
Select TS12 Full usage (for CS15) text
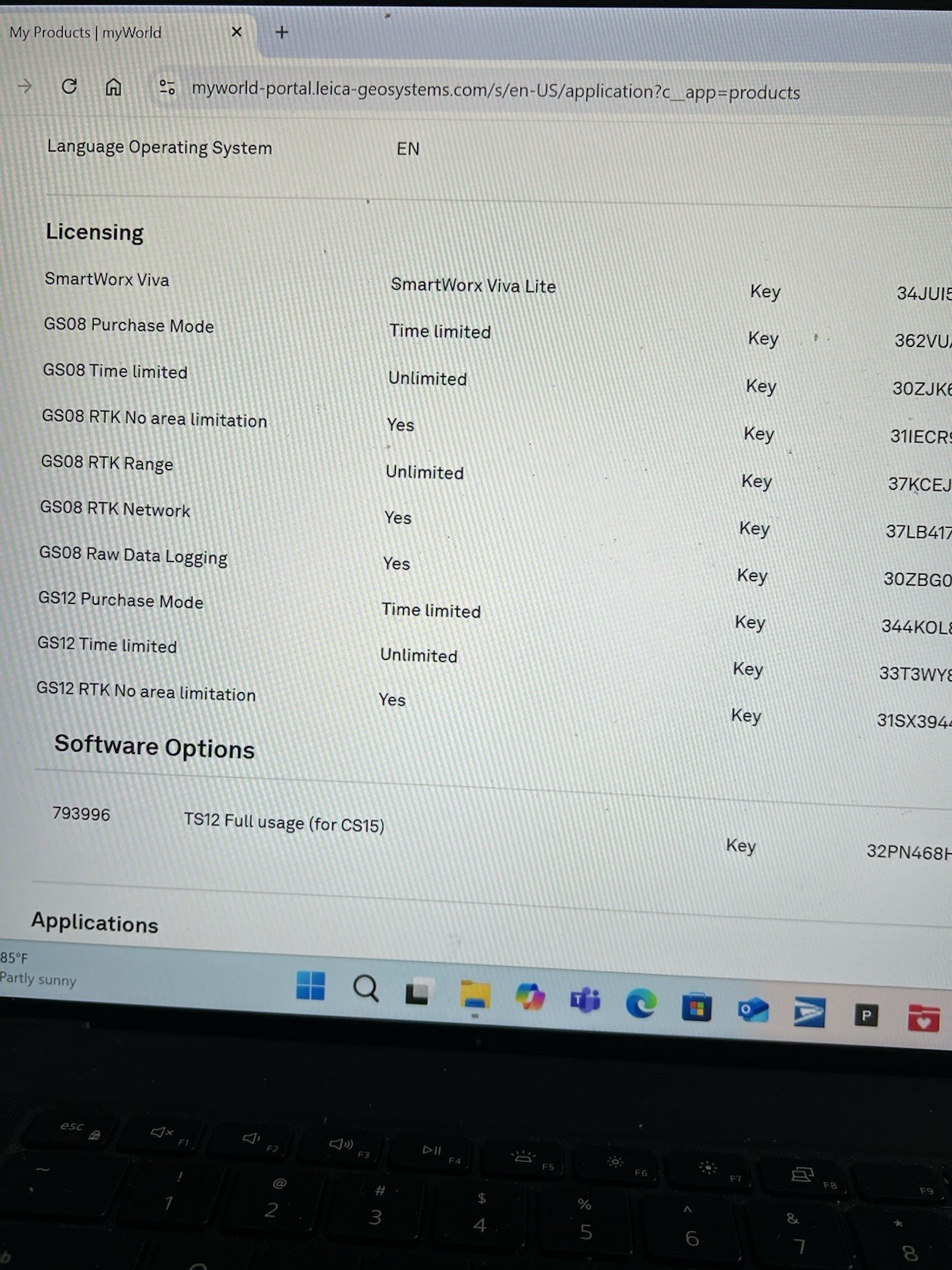coord(284,822)
